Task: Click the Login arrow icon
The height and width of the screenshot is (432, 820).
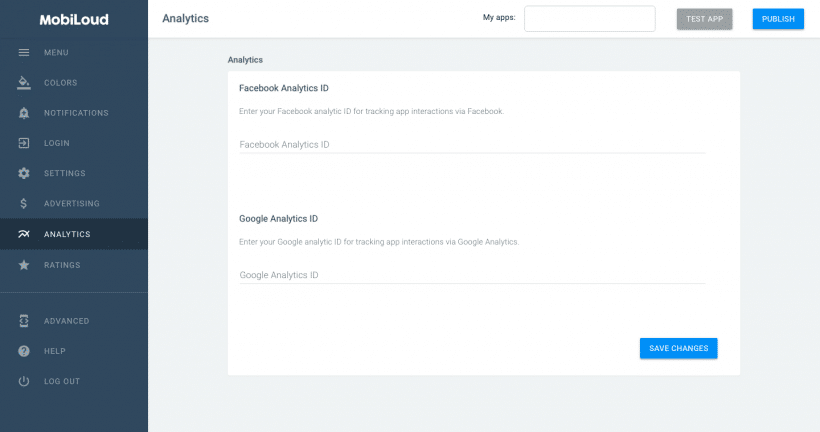Action: pyautogui.click(x=24, y=143)
